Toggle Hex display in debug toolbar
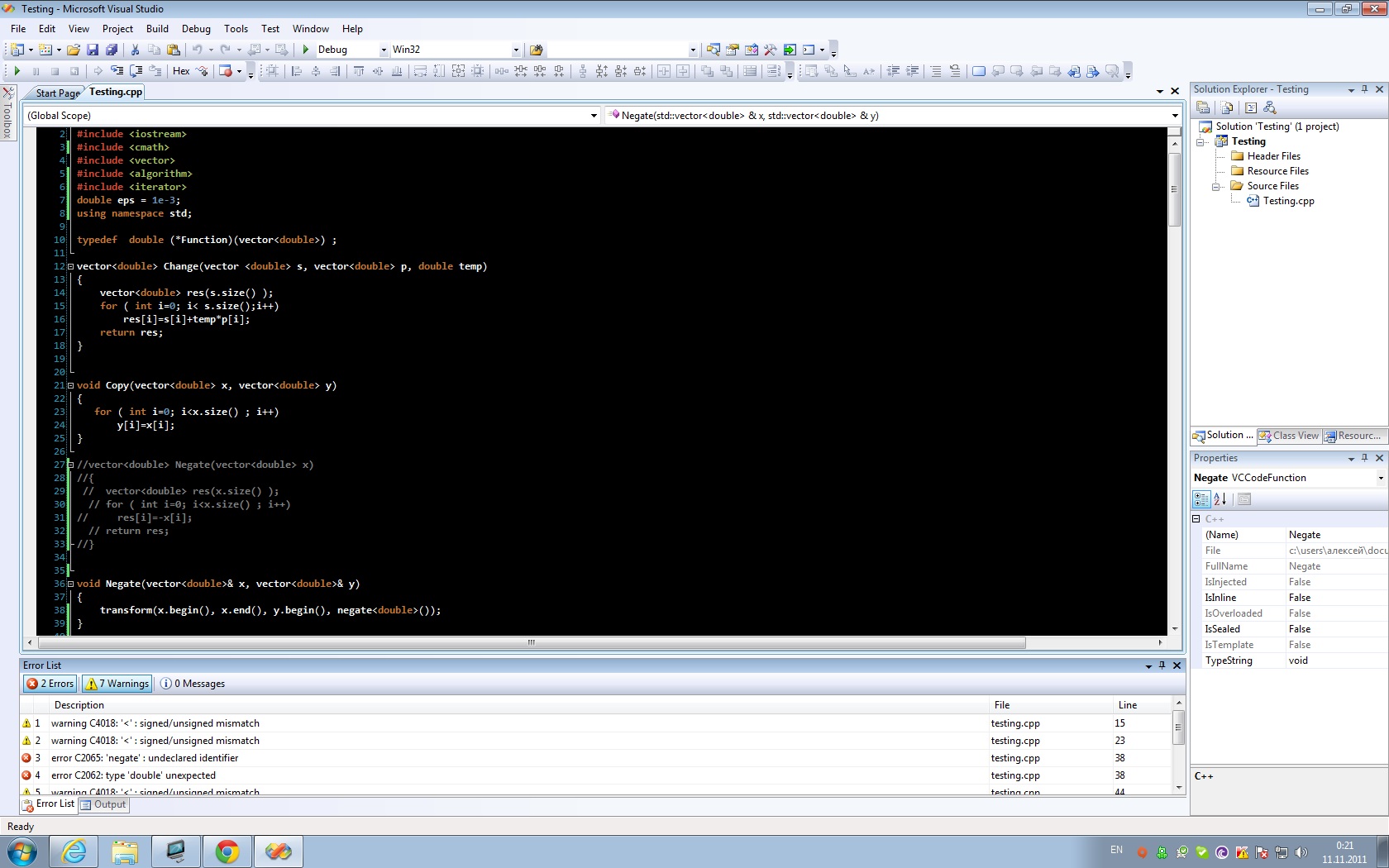Image resolution: width=1389 pixels, height=868 pixels. [x=181, y=71]
